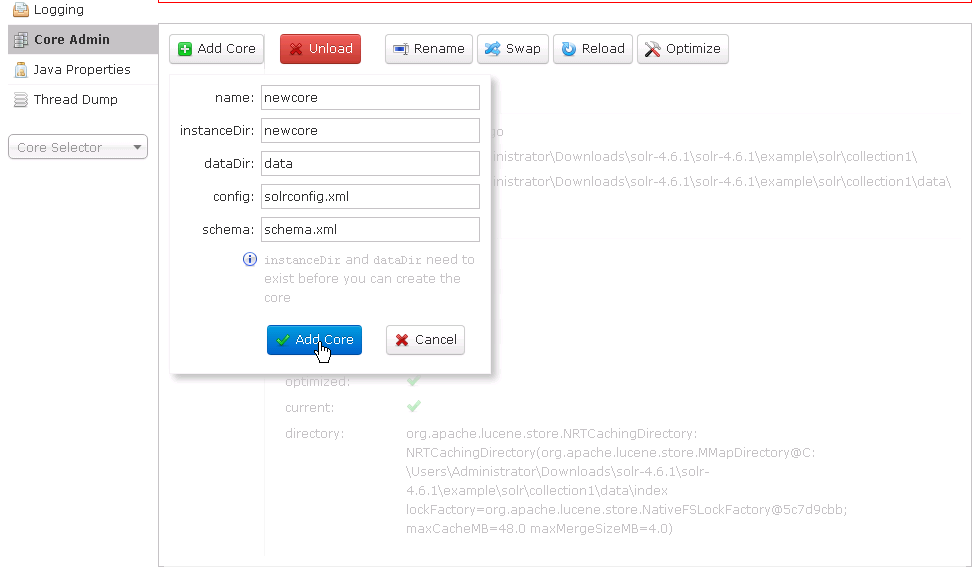The height and width of the screenshot is (567, 974).
Task: Click the instanceDir text field
Action: coord(370,130)
